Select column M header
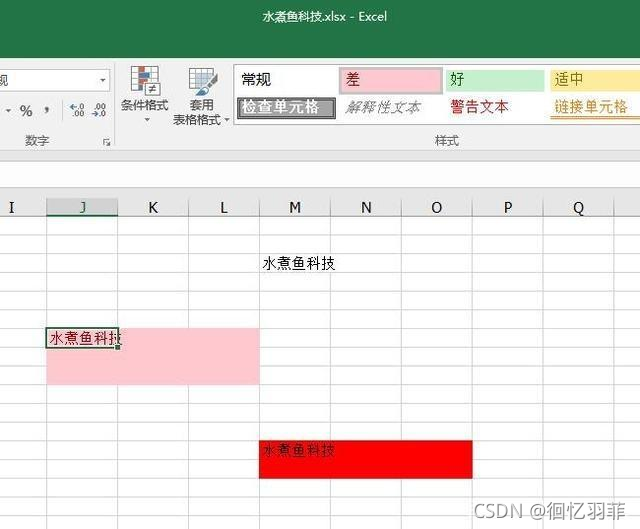This screenshot has width=640, height=529. (x=295, y=207)
